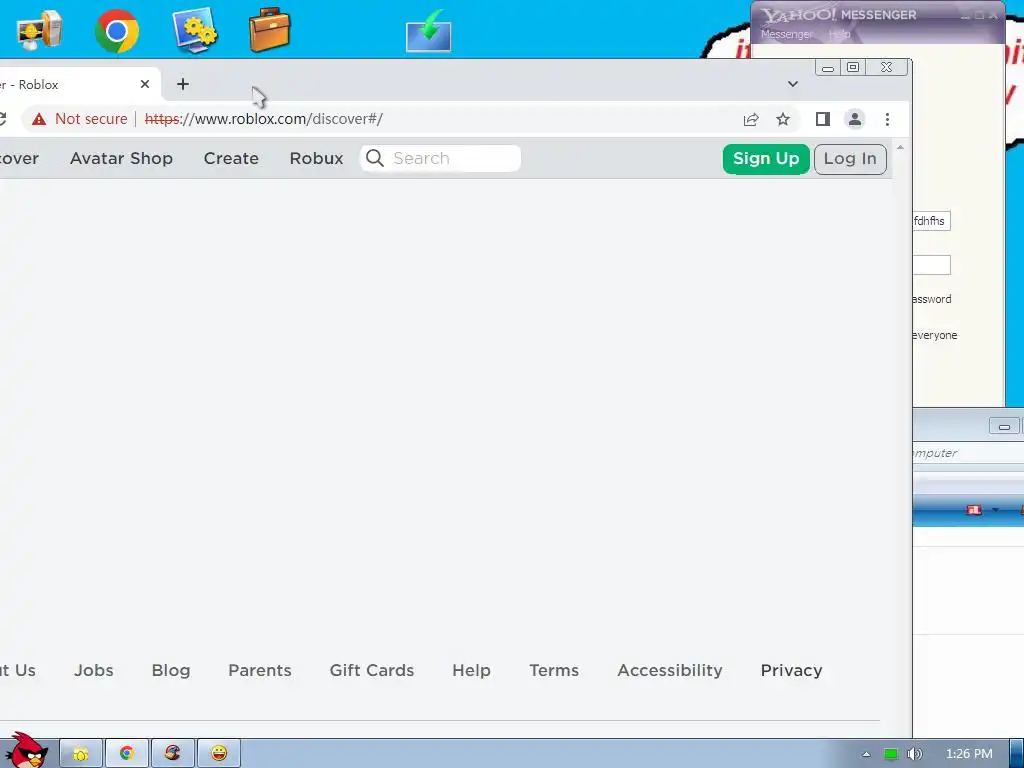Open the red-blue round taskbar icon
Image resolution: width=1024 pixels, height=768 pixels.
(x=172, y=754)
